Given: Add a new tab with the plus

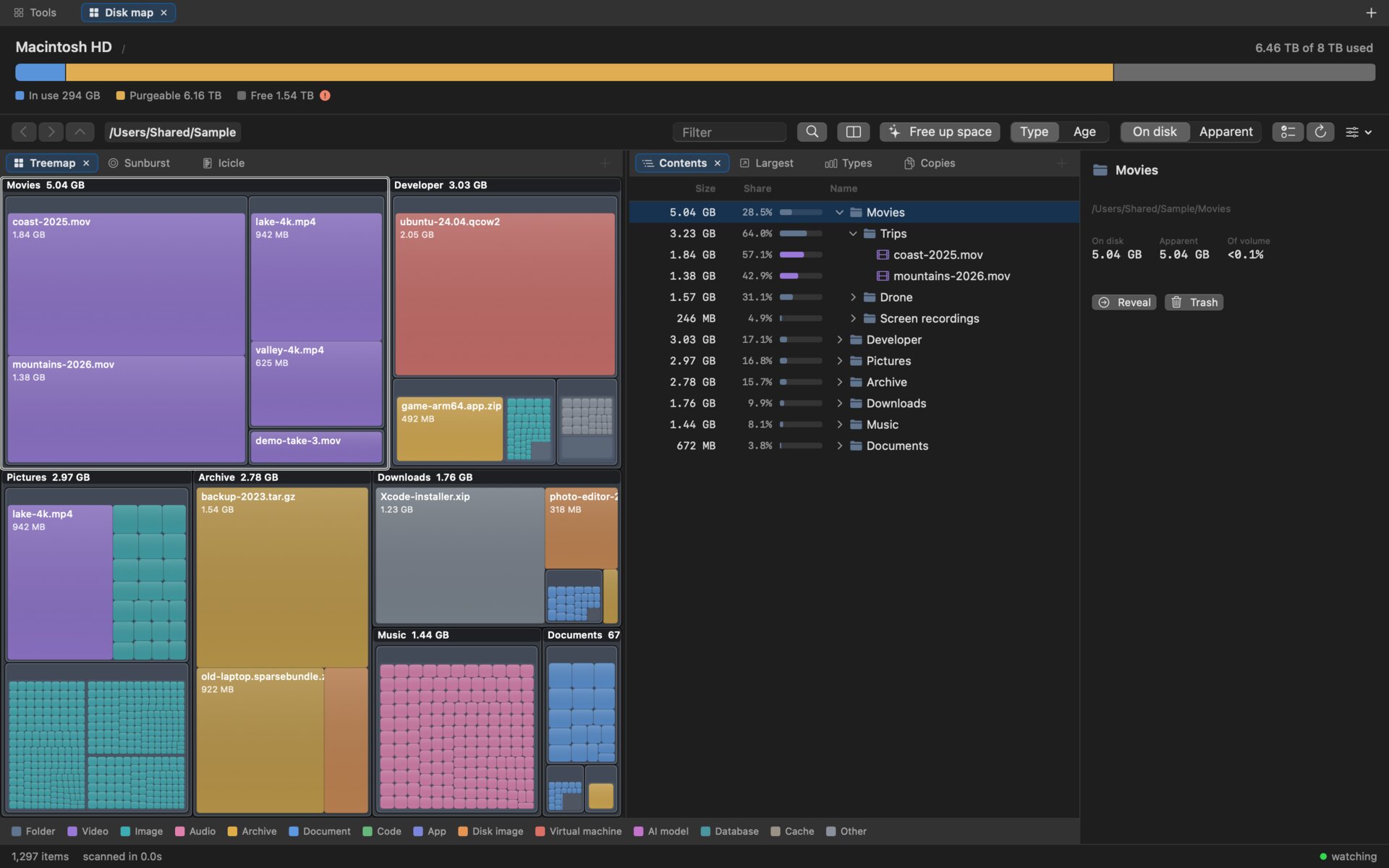Looking at the screenshot, I should tap(1371, 12).
